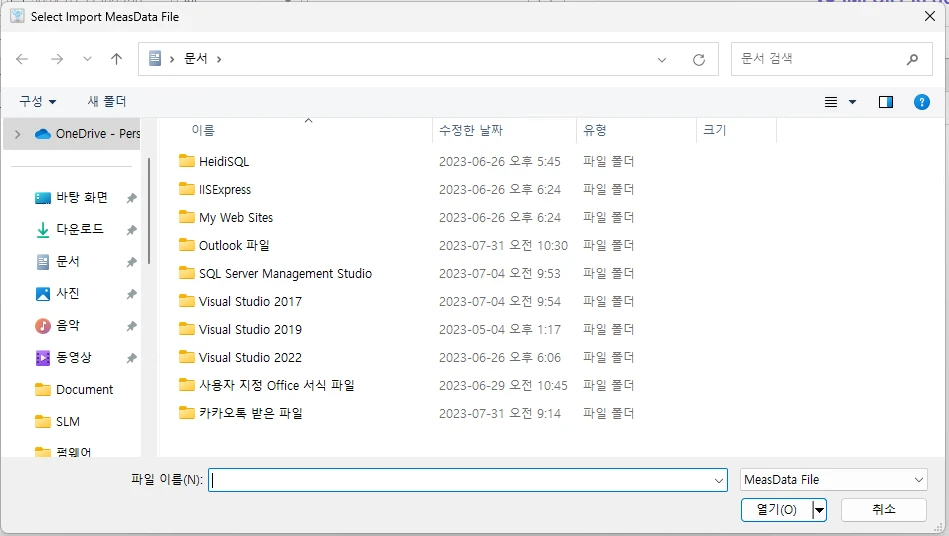949x536 pixels.
Task: Close the Select Import MeasData File dialog
Action: (930, 16)
